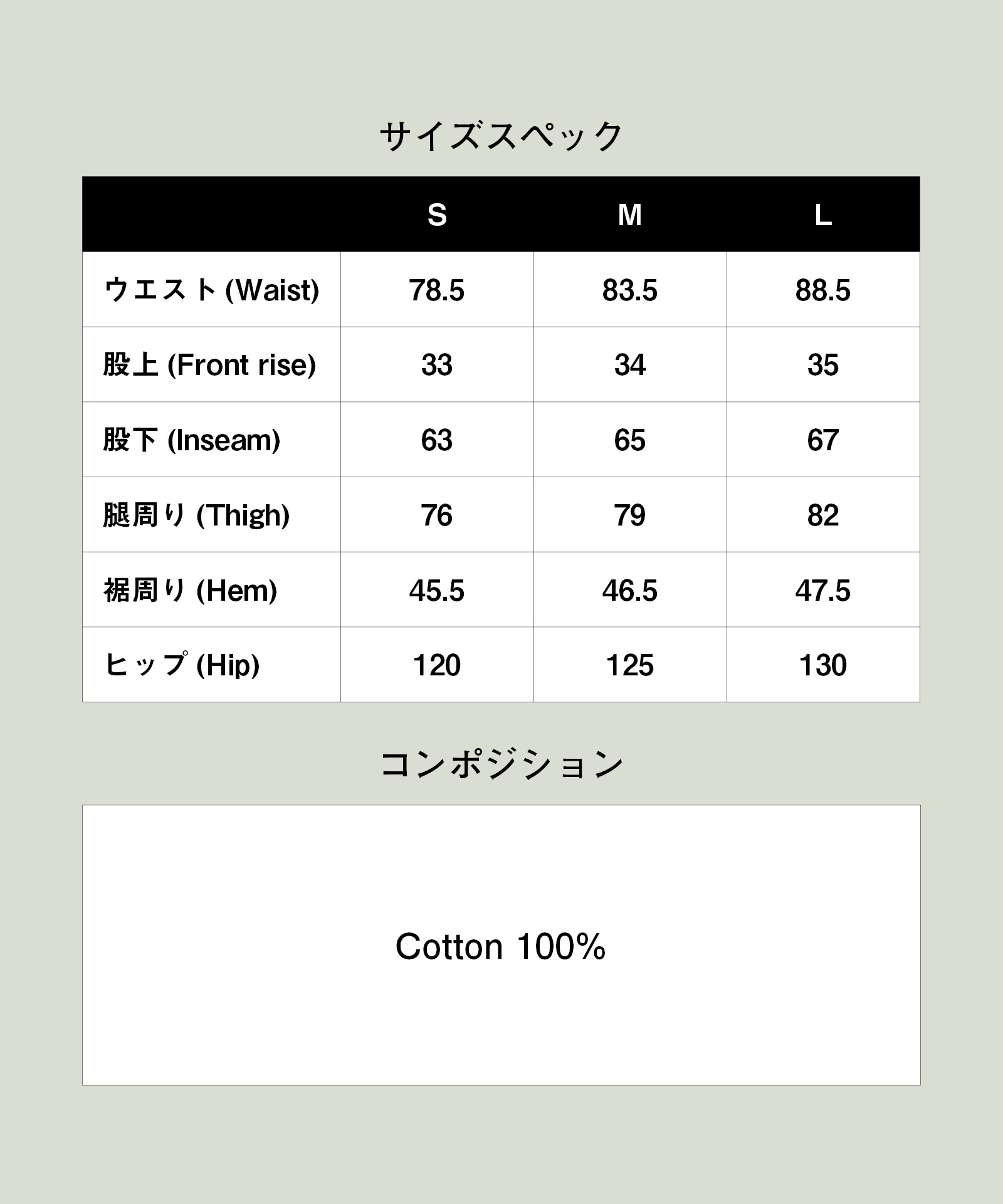The width and height of the screenshot is (1003, 1204).
Task: Click the Cotton 100% text
Action: tap(500, 946)
